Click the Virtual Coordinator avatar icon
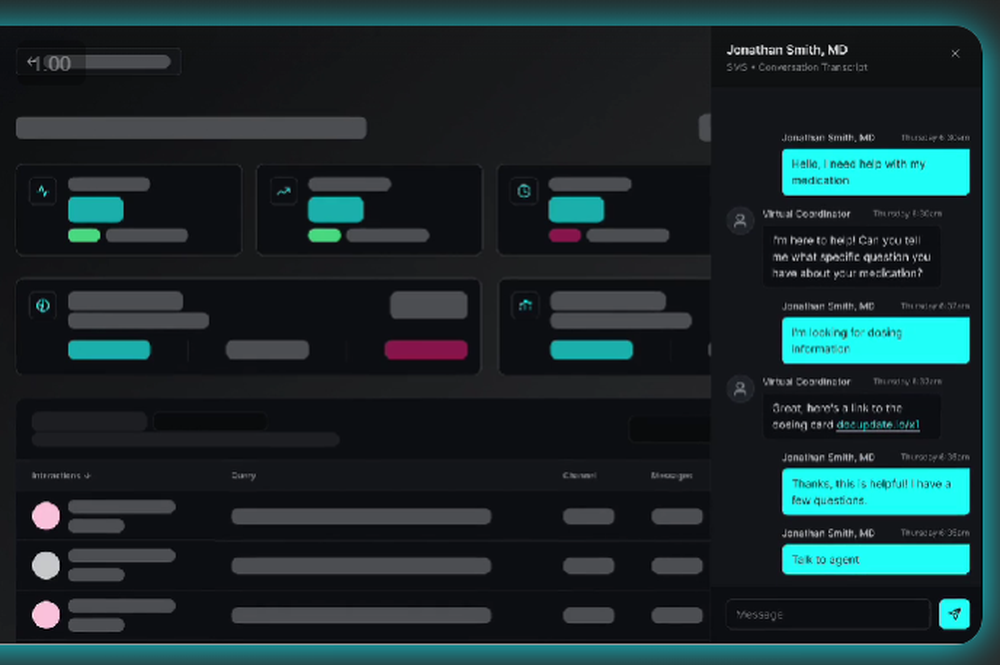The image size is (1000, 665). (x=740, y=222)
